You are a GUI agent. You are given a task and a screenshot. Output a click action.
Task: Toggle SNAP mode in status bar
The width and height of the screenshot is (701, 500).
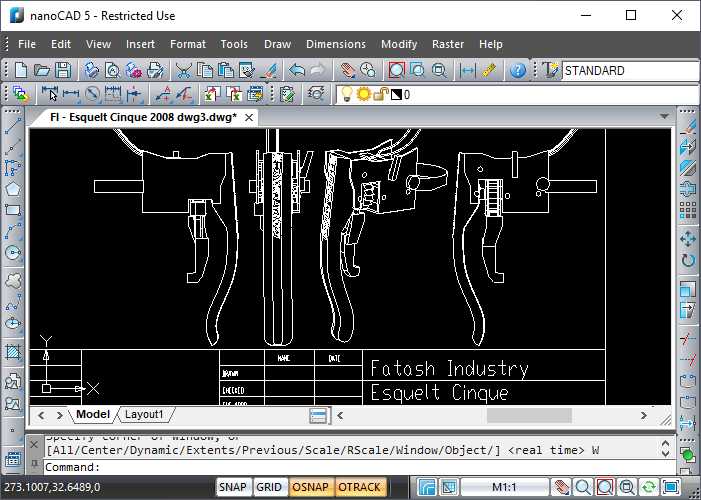(233, 487)
